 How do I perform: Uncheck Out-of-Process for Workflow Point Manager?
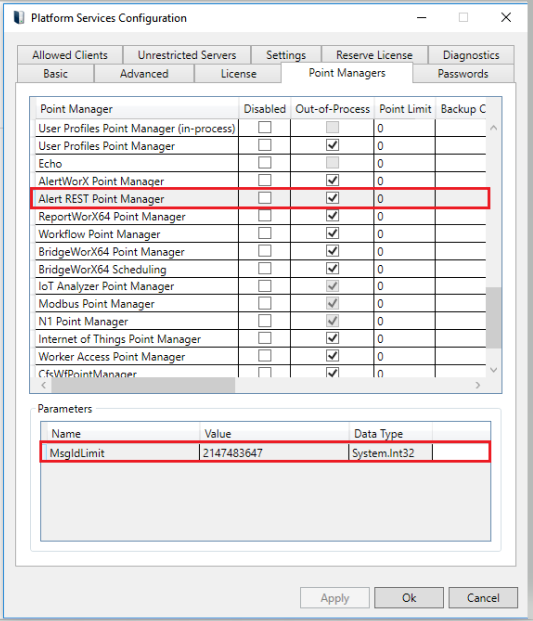332,233
